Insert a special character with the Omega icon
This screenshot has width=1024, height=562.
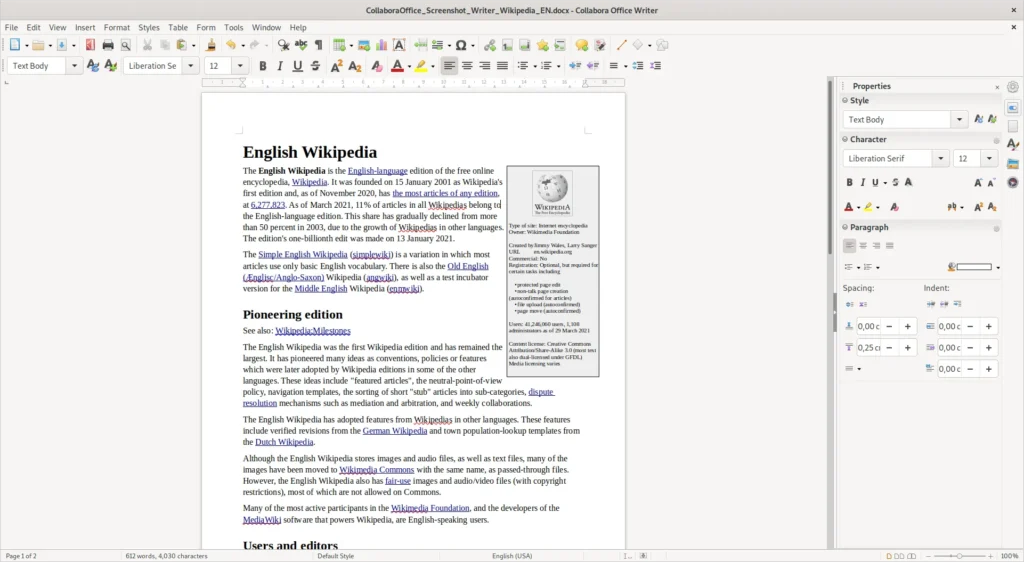pyautogui.click(x=460, y=45)
